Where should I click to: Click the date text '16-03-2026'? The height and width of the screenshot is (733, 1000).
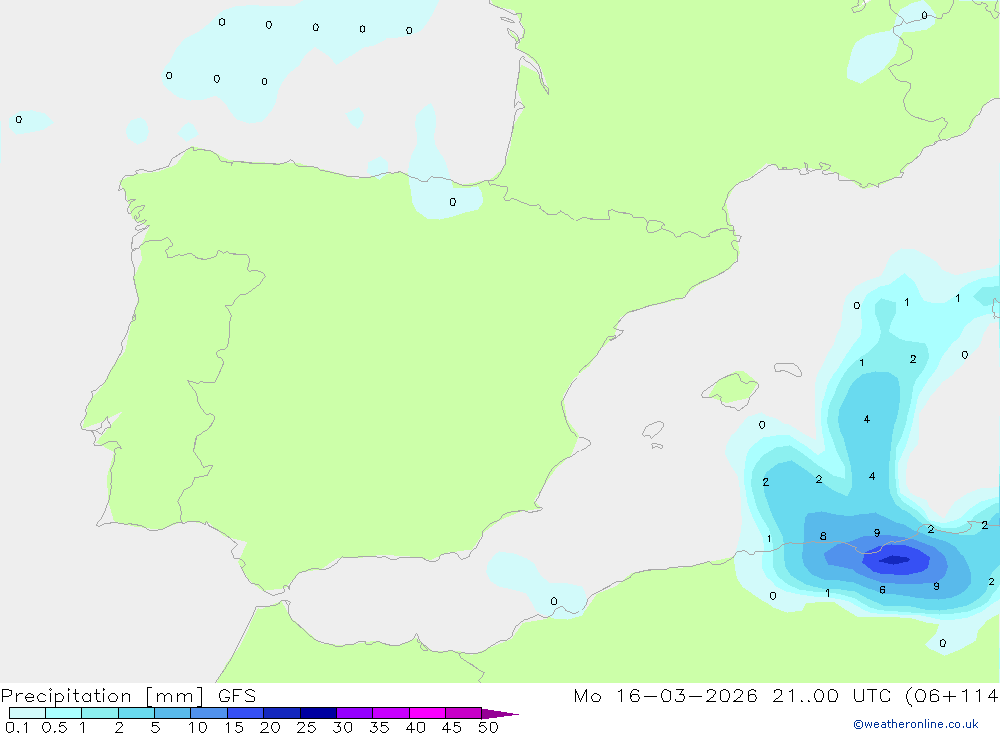pyautogui.click(x=687, y=695)
